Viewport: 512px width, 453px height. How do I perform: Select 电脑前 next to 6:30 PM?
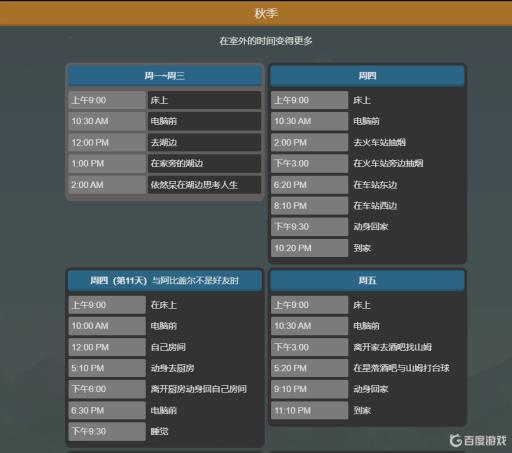(163, 411)
